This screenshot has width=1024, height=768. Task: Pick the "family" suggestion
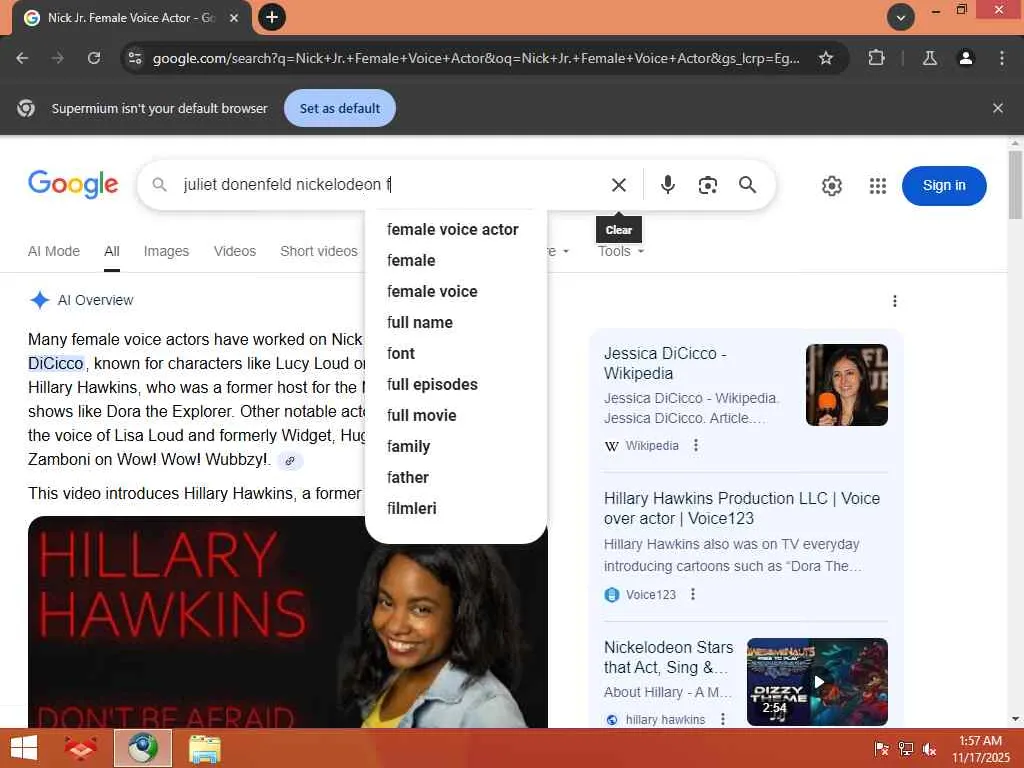pos(455,447)
